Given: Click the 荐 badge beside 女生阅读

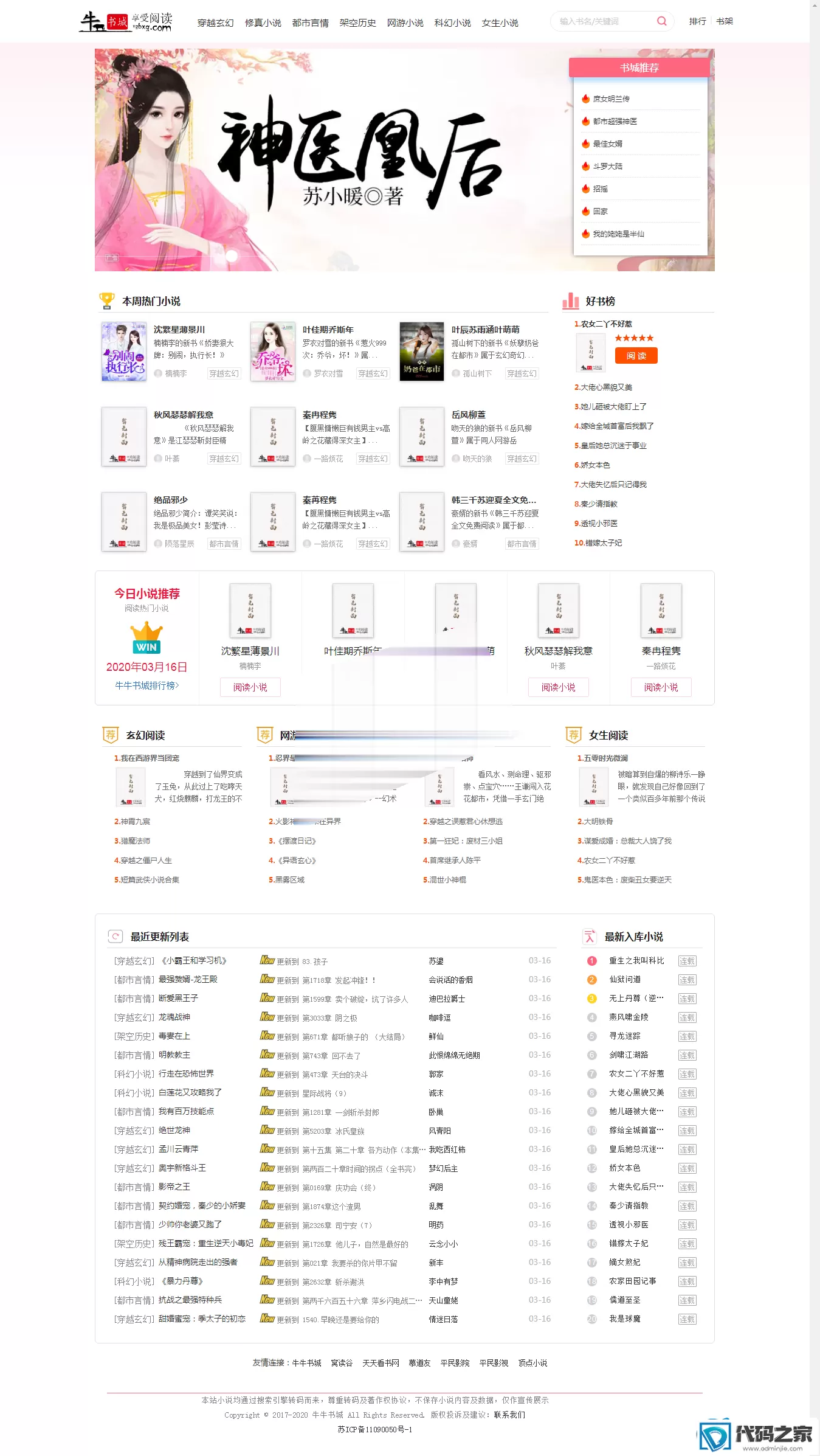Looking at the screenshot, I should [x=574, y=735].
